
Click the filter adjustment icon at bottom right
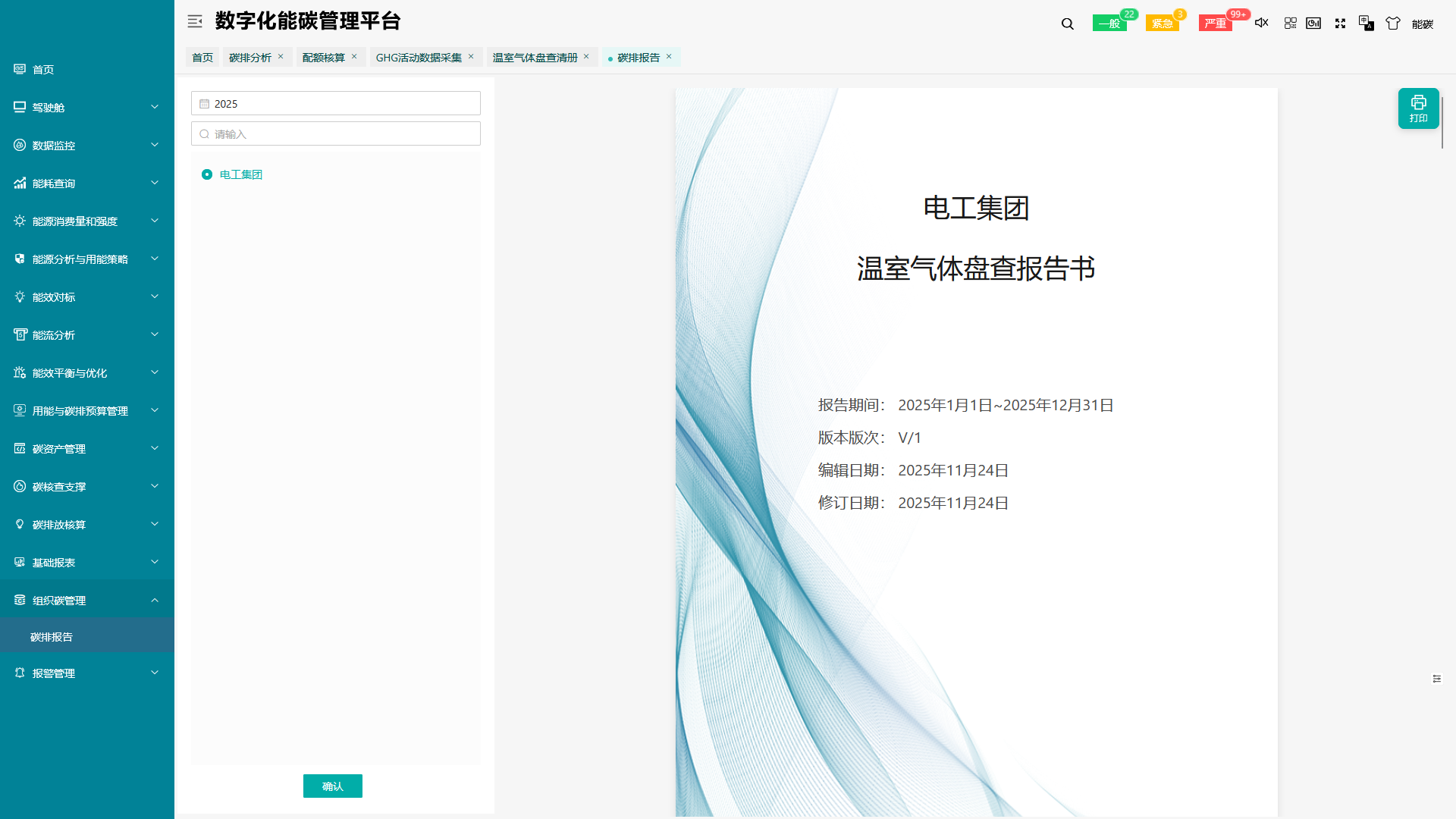pyautogui.click(x=1436, y=679)
